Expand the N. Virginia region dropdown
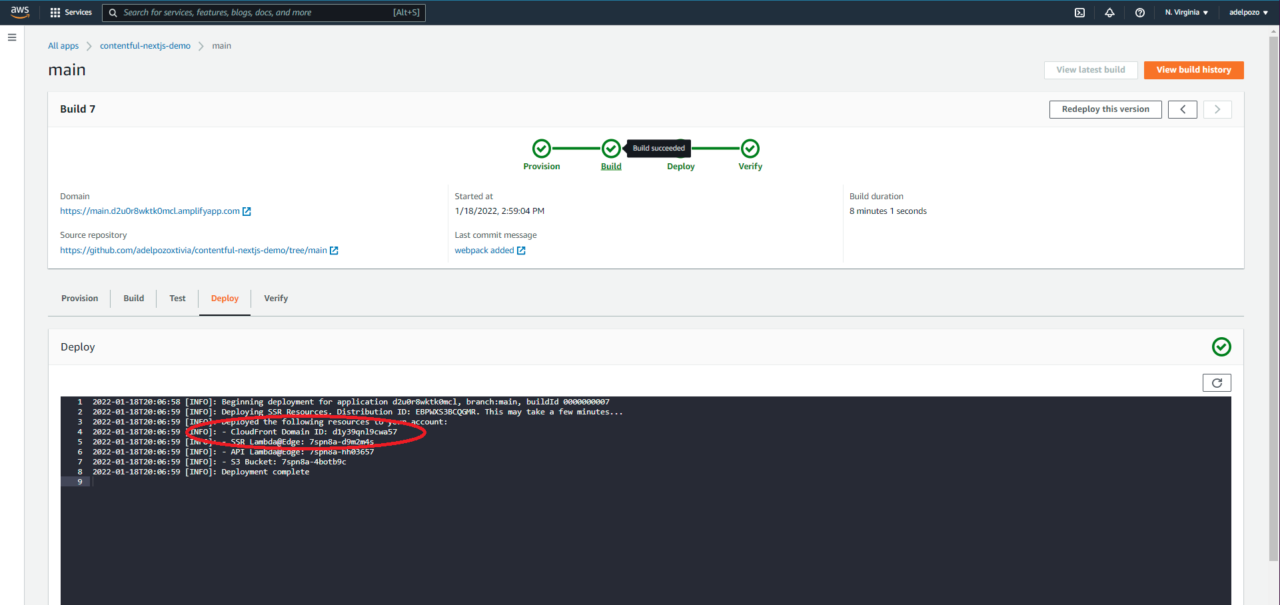Screen dimensions: 1280x605 pos(1186,12)
